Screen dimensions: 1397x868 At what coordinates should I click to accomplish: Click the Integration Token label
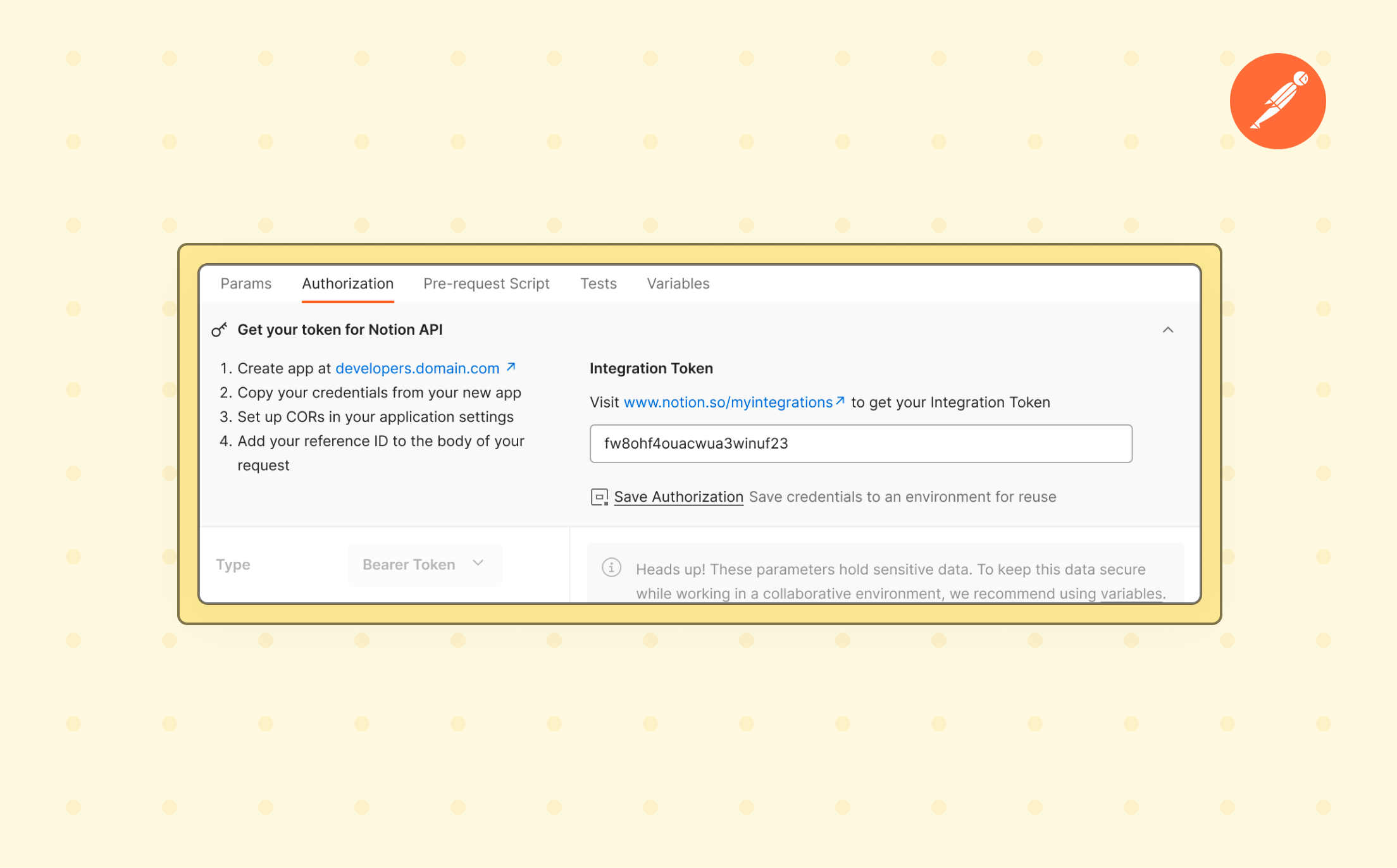click(651, 368)
